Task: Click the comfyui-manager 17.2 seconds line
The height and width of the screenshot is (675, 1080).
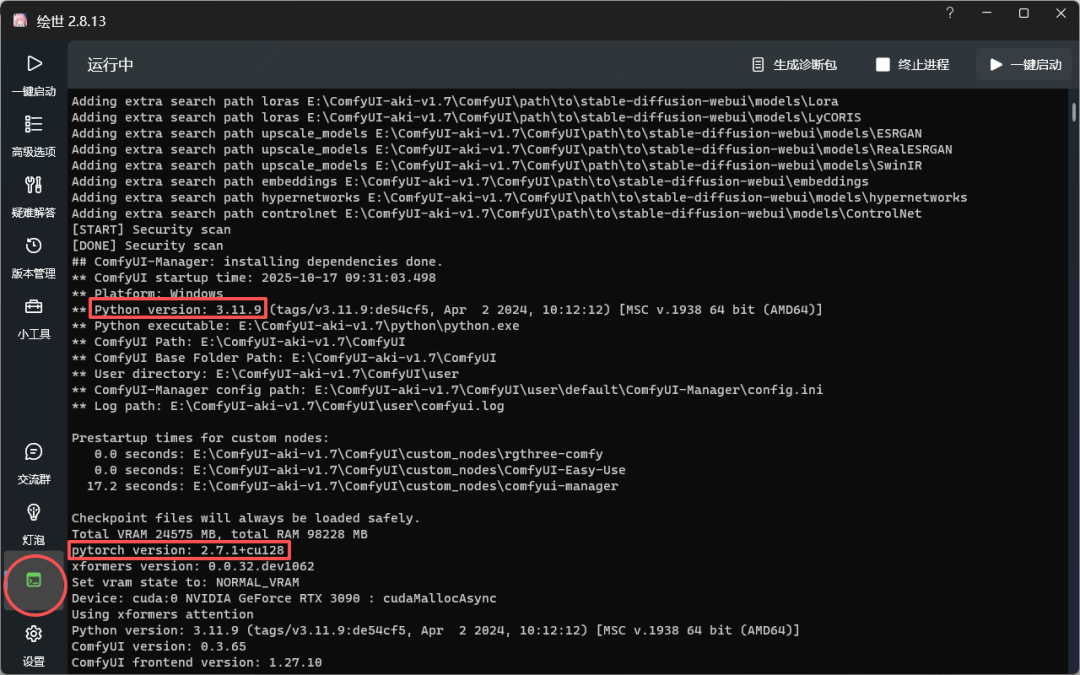Action: [352, 486]
